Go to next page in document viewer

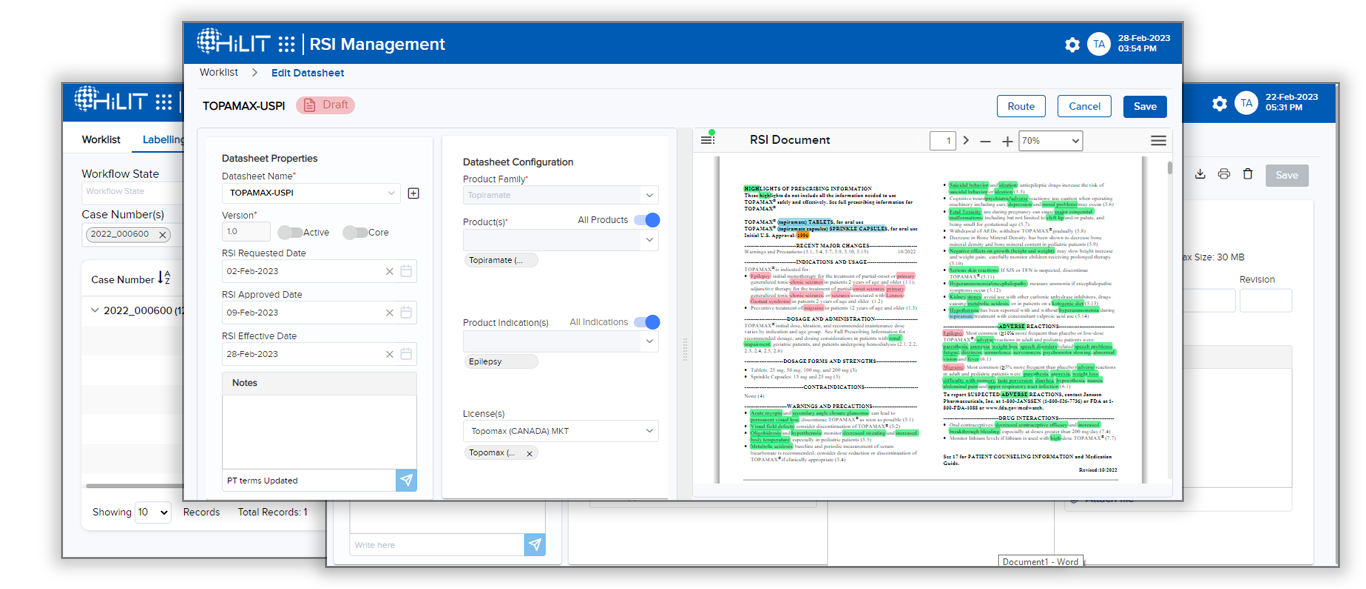click(x=966, y=141)
